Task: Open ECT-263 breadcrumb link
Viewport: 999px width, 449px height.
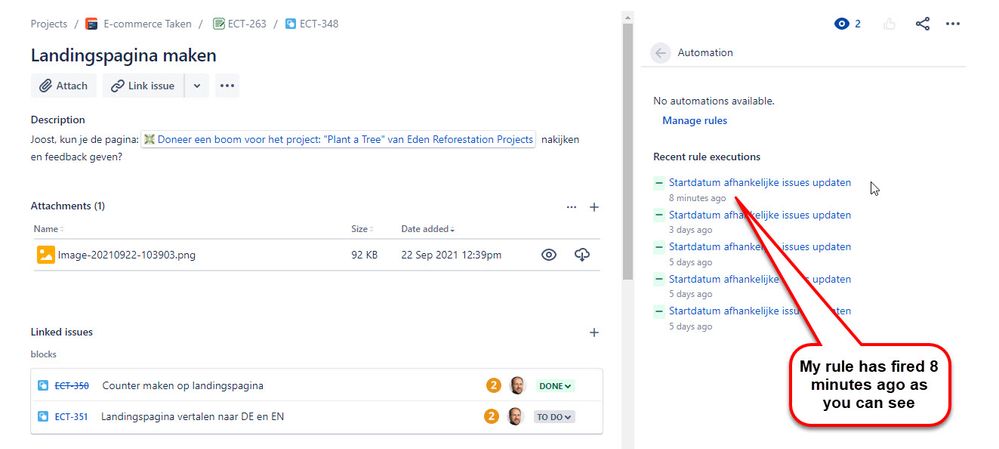Action: pos(247,24)
